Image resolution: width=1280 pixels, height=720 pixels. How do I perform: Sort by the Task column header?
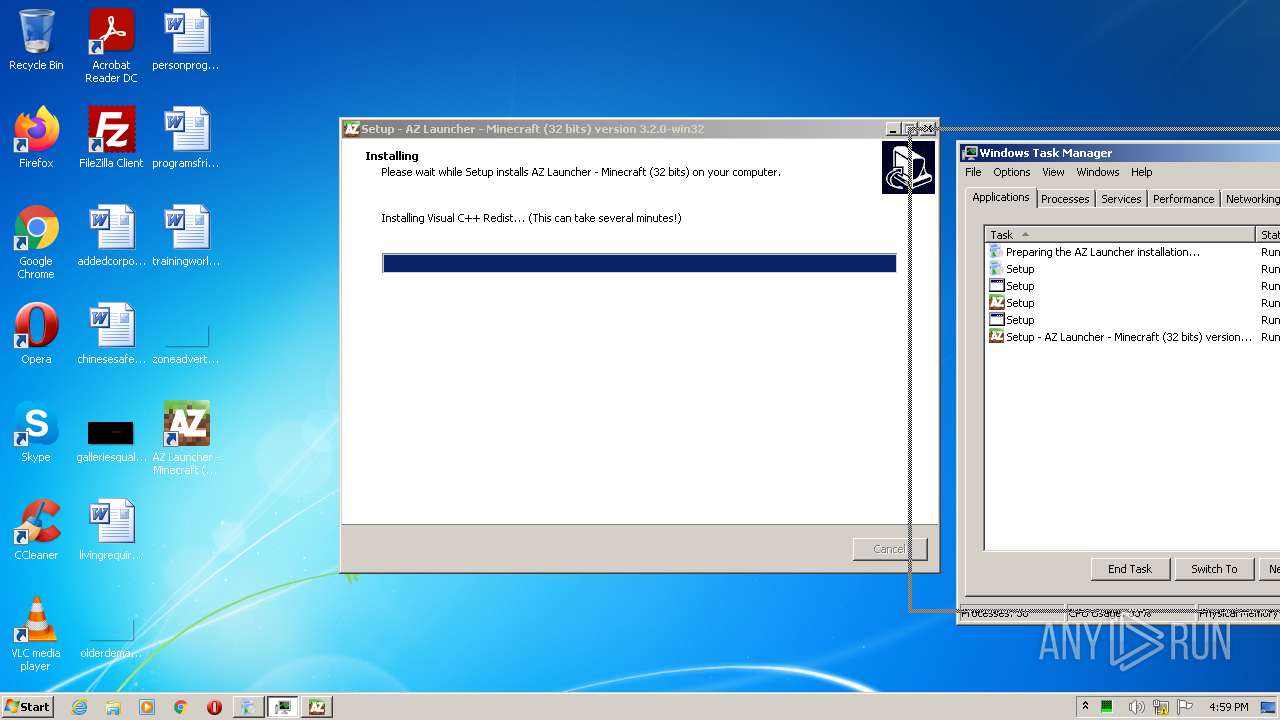click(1120, 234)
